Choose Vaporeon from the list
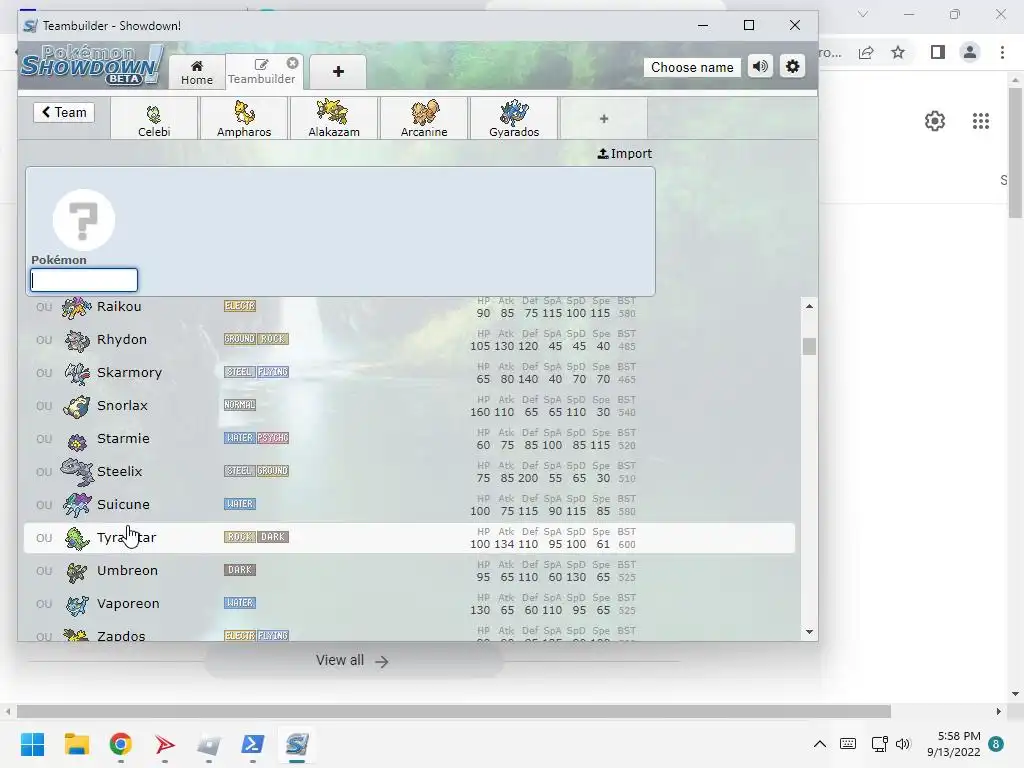Viewport: 1024px width, 768px height. (x=409, y=603)
